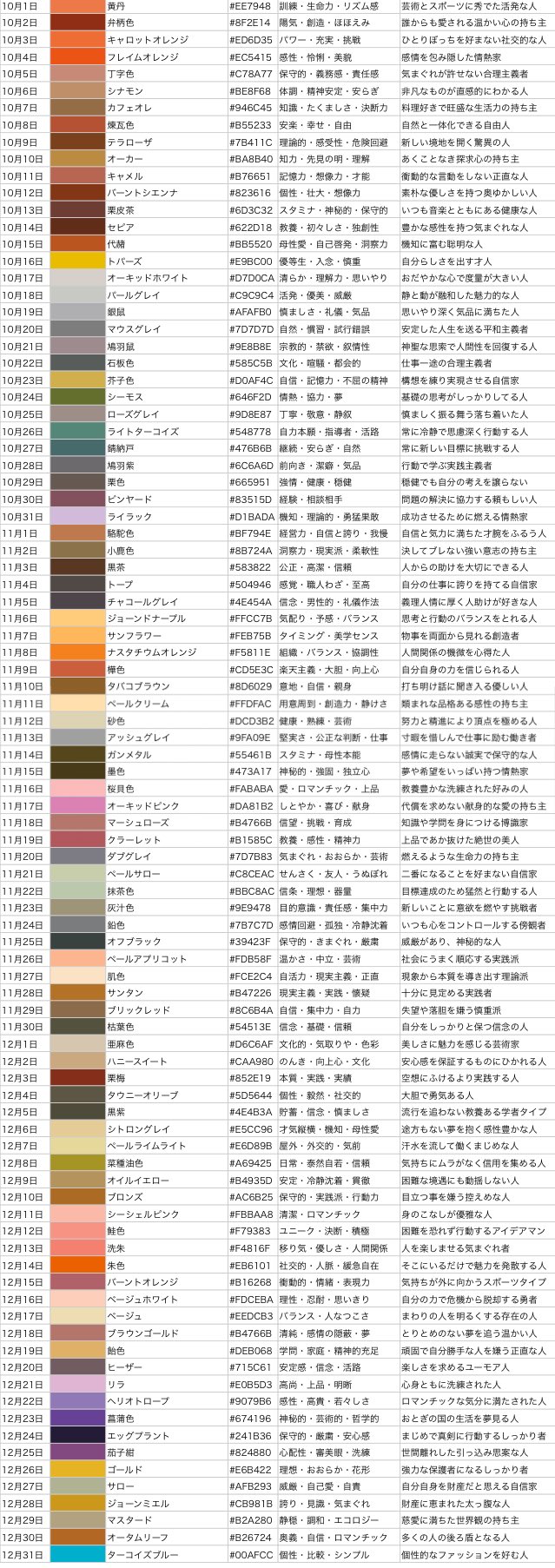Click the teal swatch for ライトターコイズ

tap(77, 432)
